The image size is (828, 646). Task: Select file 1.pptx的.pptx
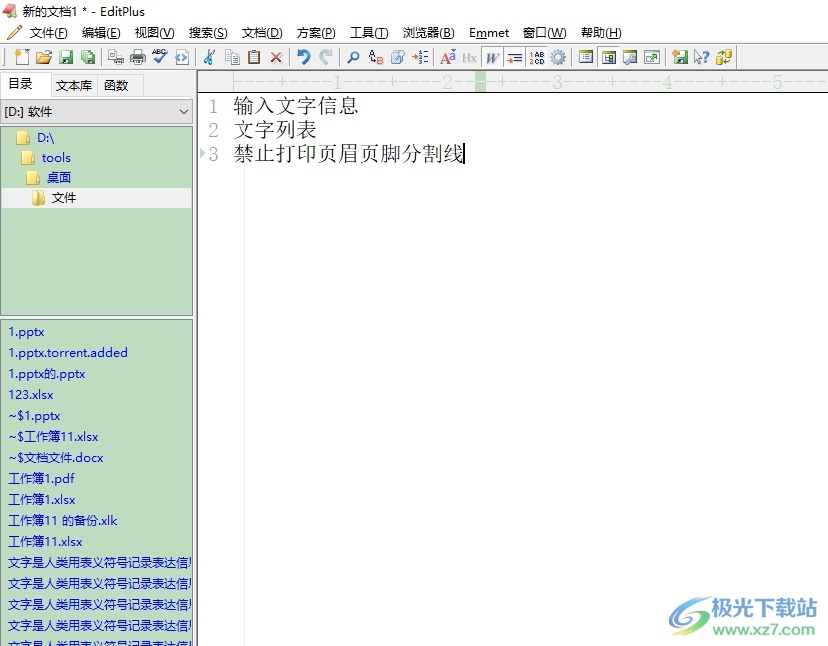point(47,374)
